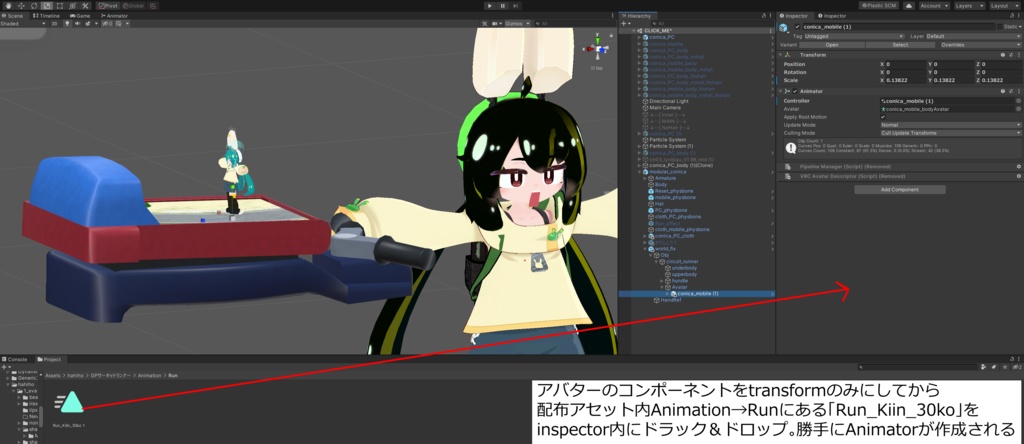Open the world_fix prefab arrow
The height and width of the screenshot is (444, 1024).
click(x=773, y=249)
